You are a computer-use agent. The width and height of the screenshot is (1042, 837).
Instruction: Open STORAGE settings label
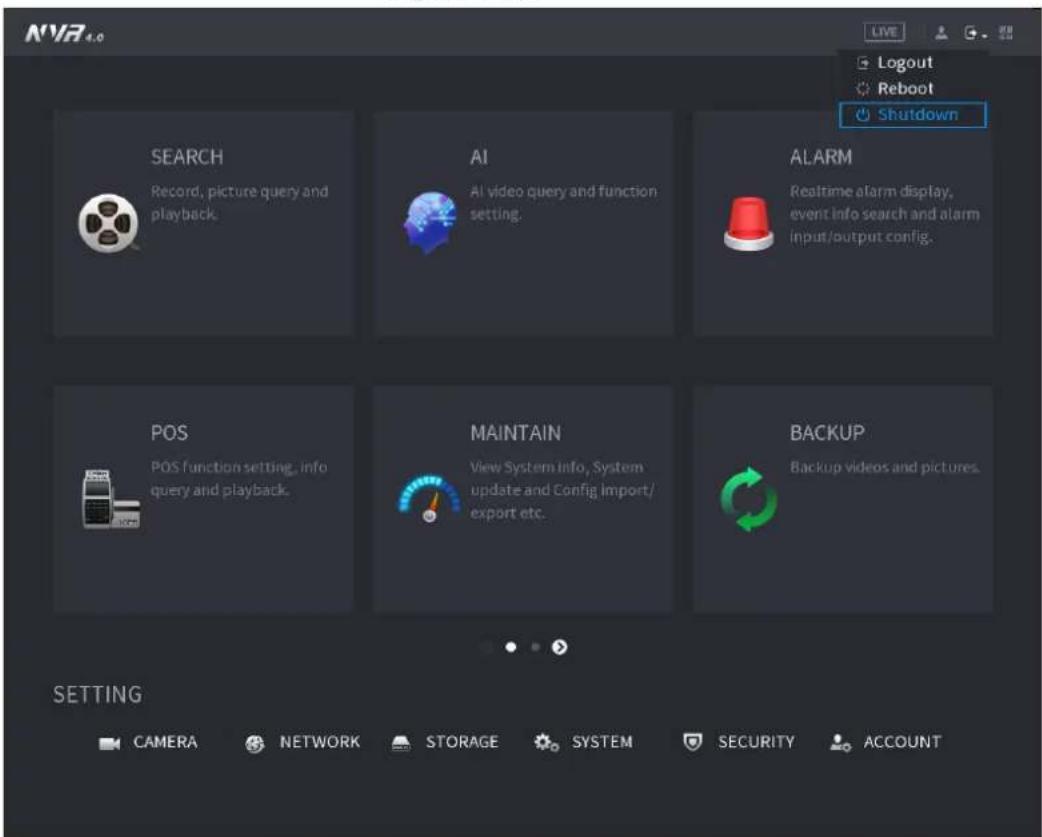(x=462, y=742)
